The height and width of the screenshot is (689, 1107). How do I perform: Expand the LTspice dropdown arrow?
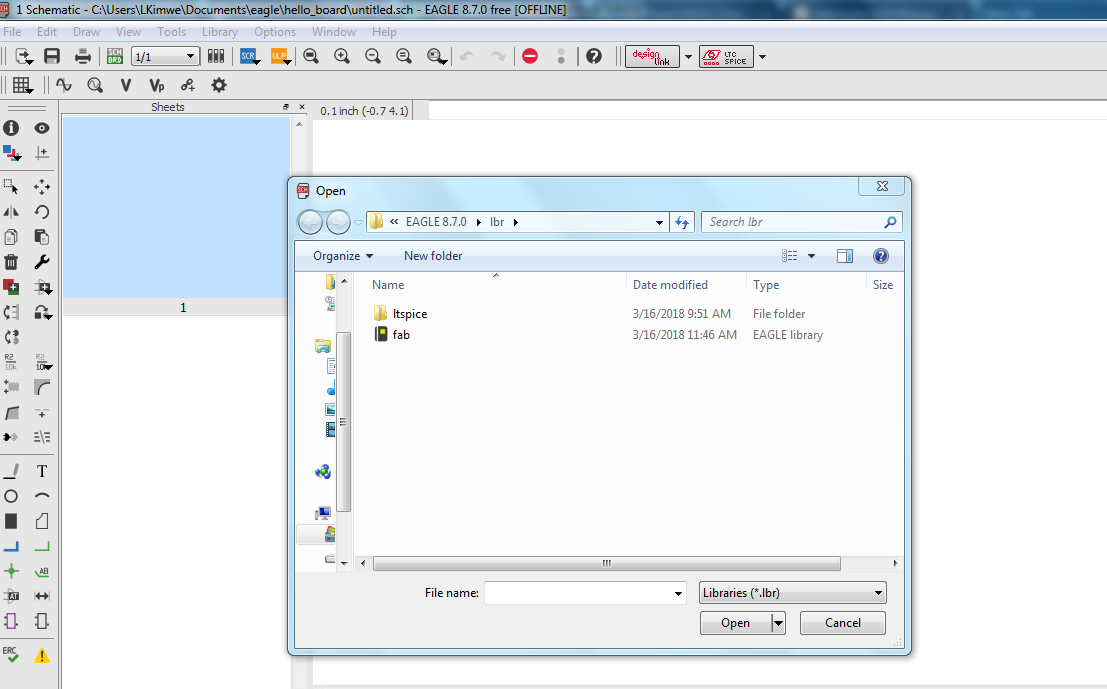[762, 57]
